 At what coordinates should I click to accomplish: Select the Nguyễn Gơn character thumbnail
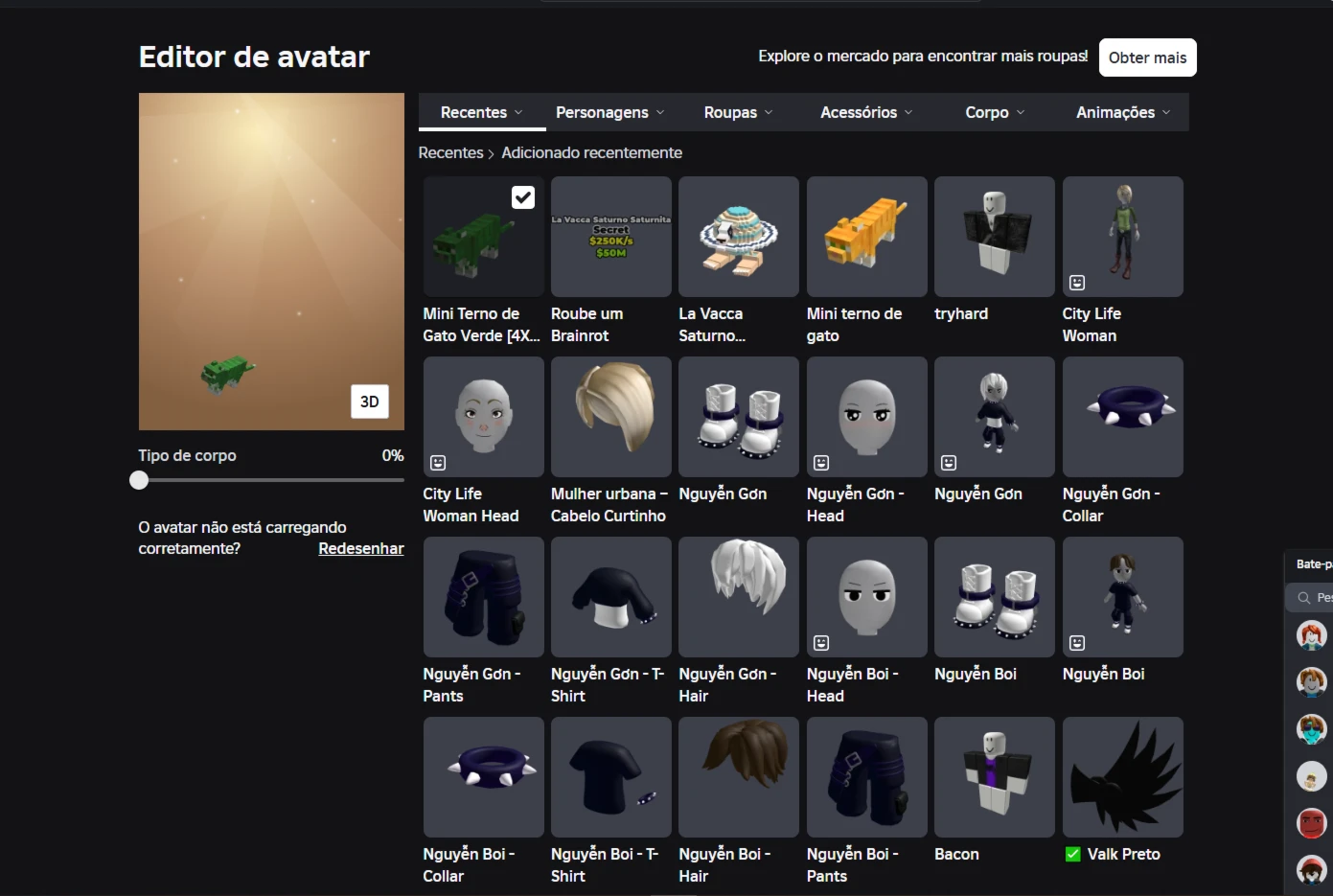point(995,417)
